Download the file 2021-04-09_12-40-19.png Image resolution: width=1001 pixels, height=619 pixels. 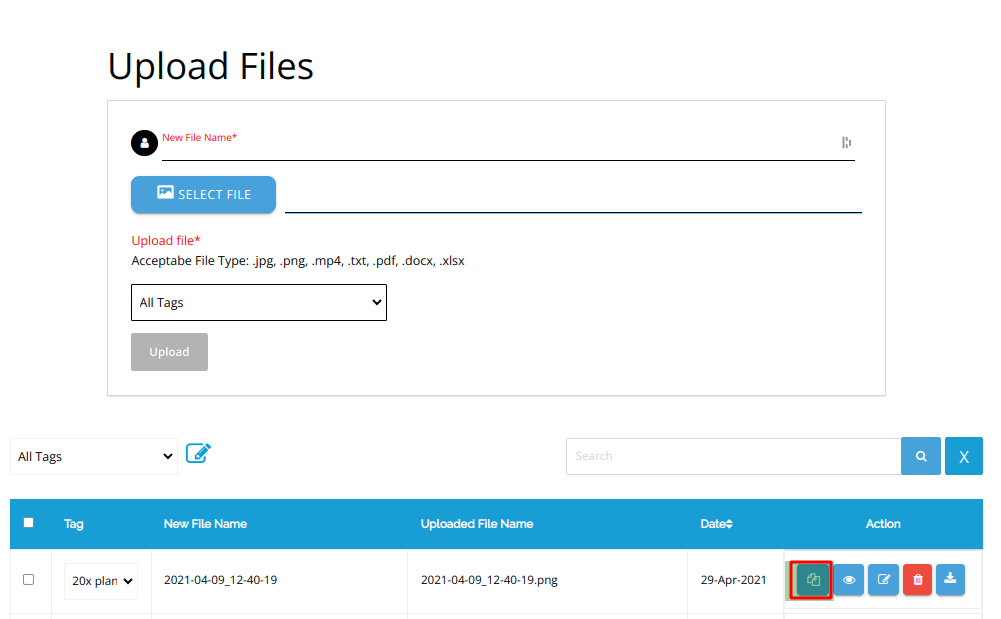point(951,580)
